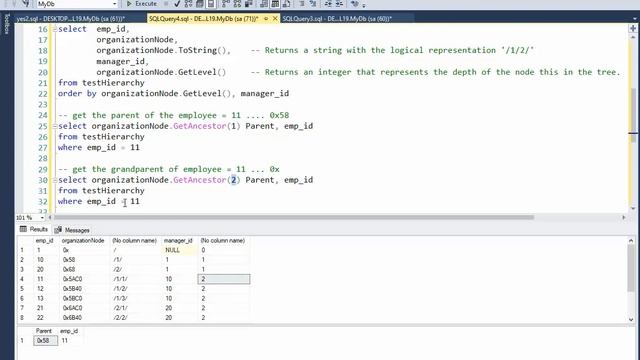Select Results to Text icon

tap(264, 4)
